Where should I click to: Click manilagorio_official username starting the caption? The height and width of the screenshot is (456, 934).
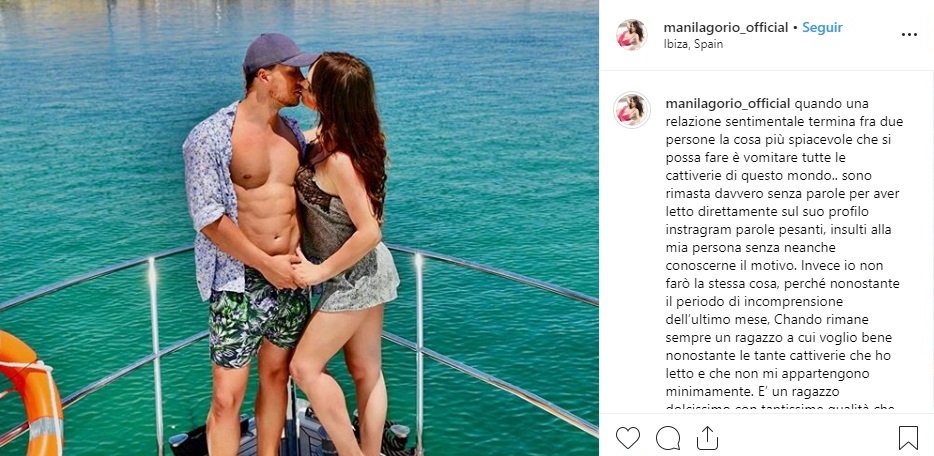coord(728,104)
